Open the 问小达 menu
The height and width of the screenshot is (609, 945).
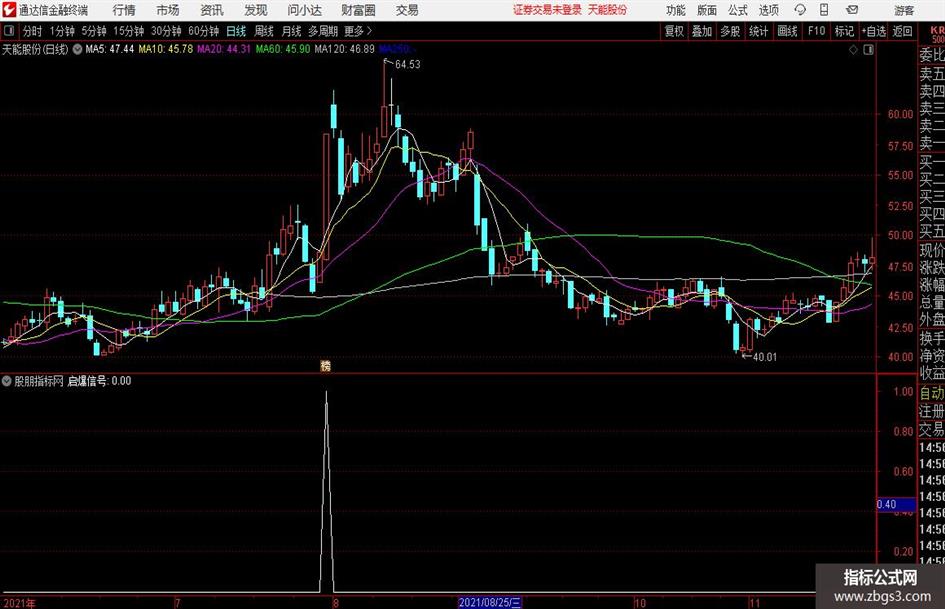(304, 10)
